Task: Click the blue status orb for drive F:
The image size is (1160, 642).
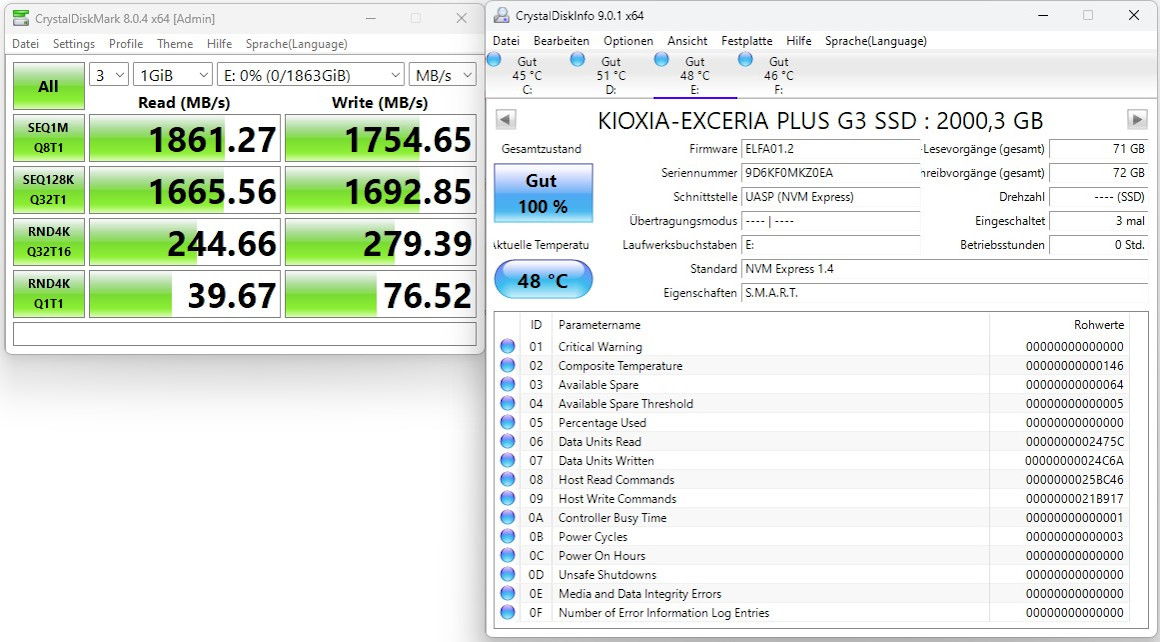Action: 745,61
